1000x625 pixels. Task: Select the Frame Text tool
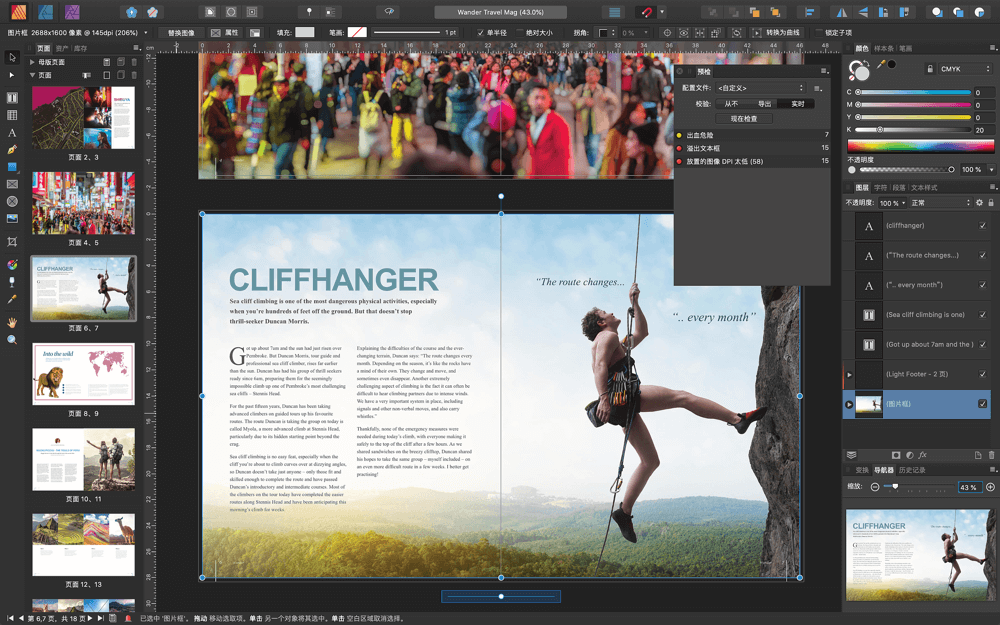(x=11, y=98)
